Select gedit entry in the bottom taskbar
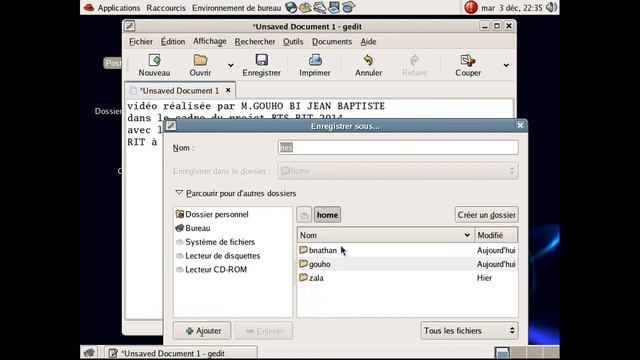 pyautogui.click(x=181, y=353)
